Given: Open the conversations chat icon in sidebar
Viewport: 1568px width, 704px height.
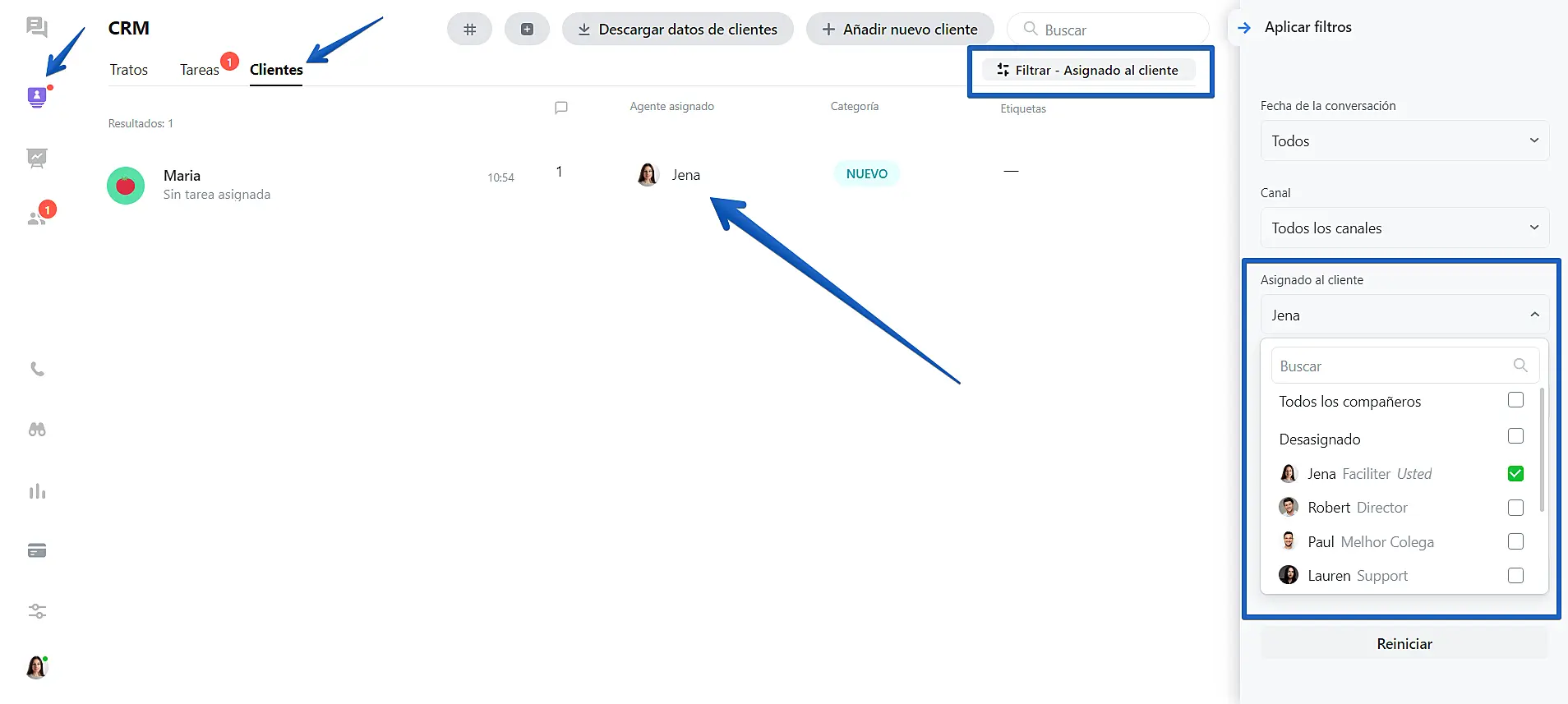Looking at the screenshot, I should [37, 28].
